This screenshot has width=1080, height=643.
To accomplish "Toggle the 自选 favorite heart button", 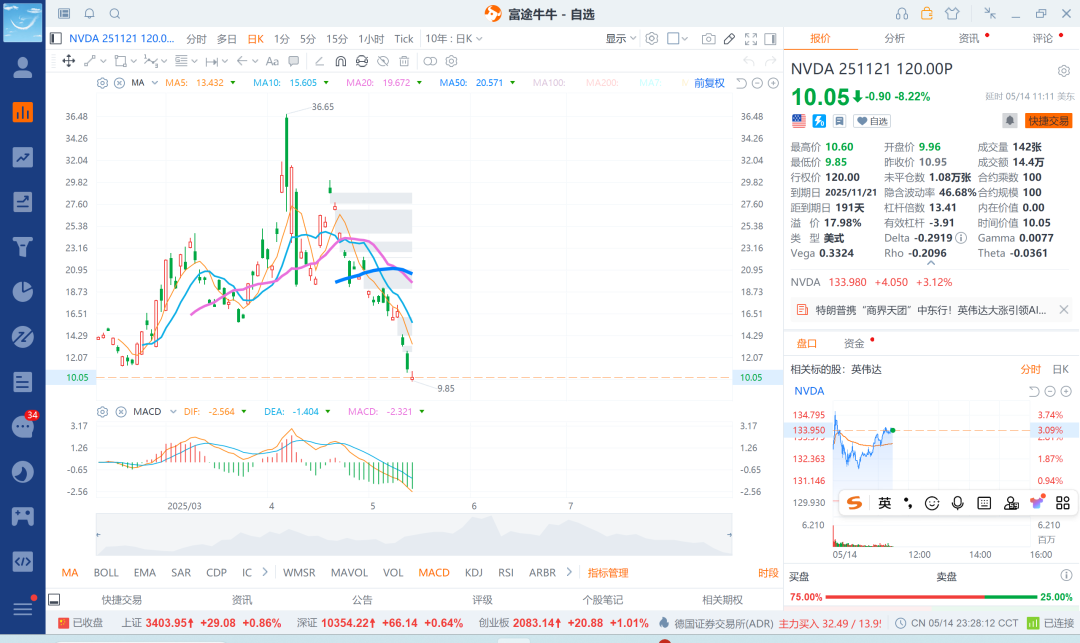I will (872, 121).
